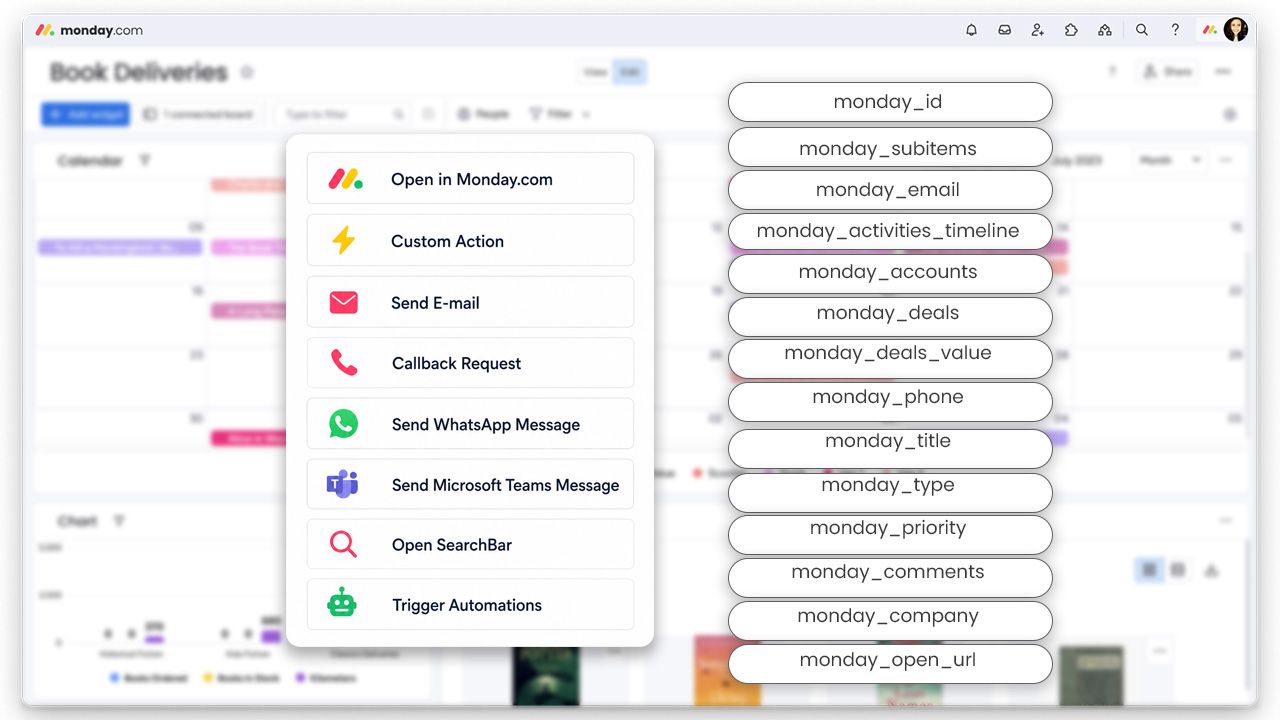Image resolution: width=1280 pixels, height=720 pixels.
Task: Select the monday_type field pill
Action: [x=890, y=492]
